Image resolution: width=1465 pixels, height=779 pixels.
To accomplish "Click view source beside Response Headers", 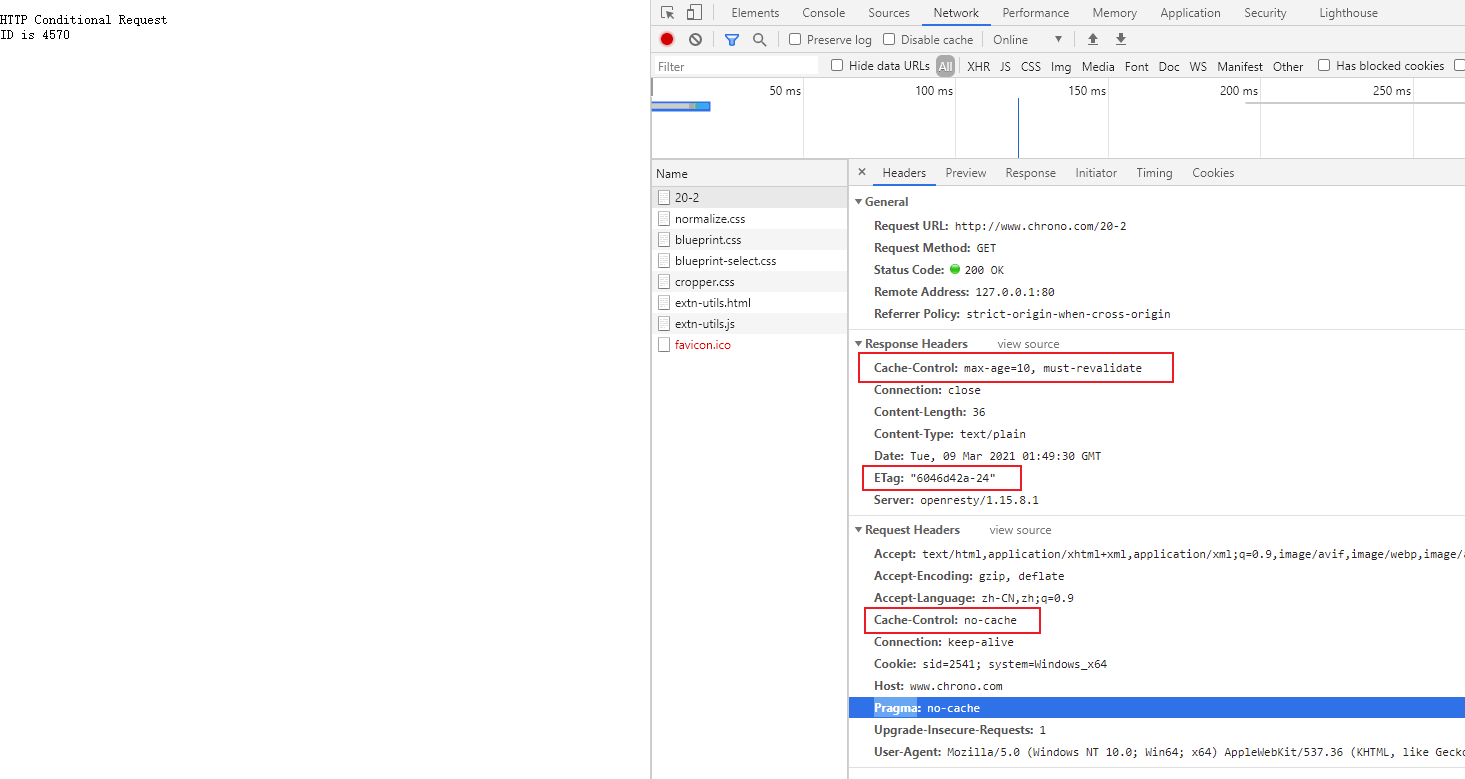I will [1028, 344].
